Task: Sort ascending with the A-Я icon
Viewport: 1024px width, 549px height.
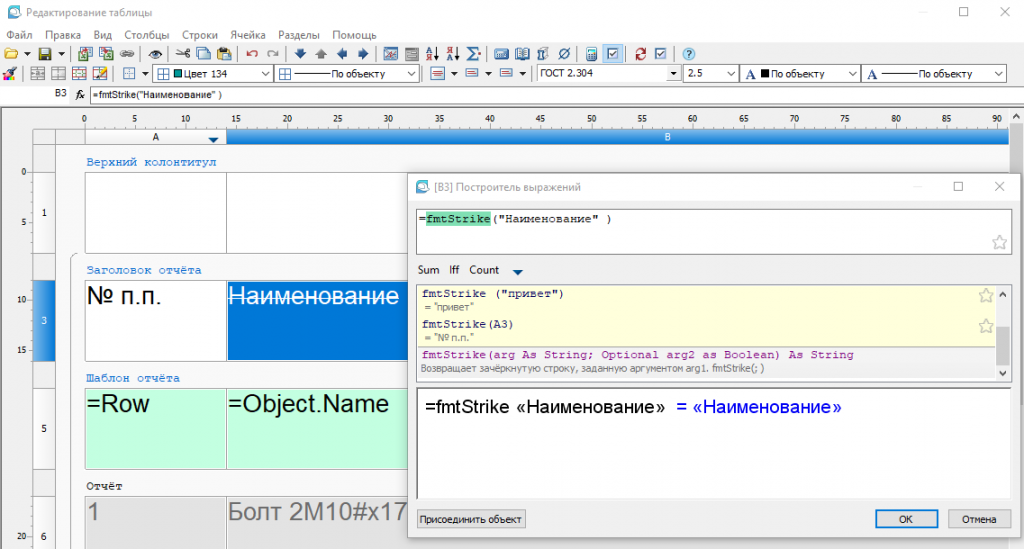Action: (432, 54)
